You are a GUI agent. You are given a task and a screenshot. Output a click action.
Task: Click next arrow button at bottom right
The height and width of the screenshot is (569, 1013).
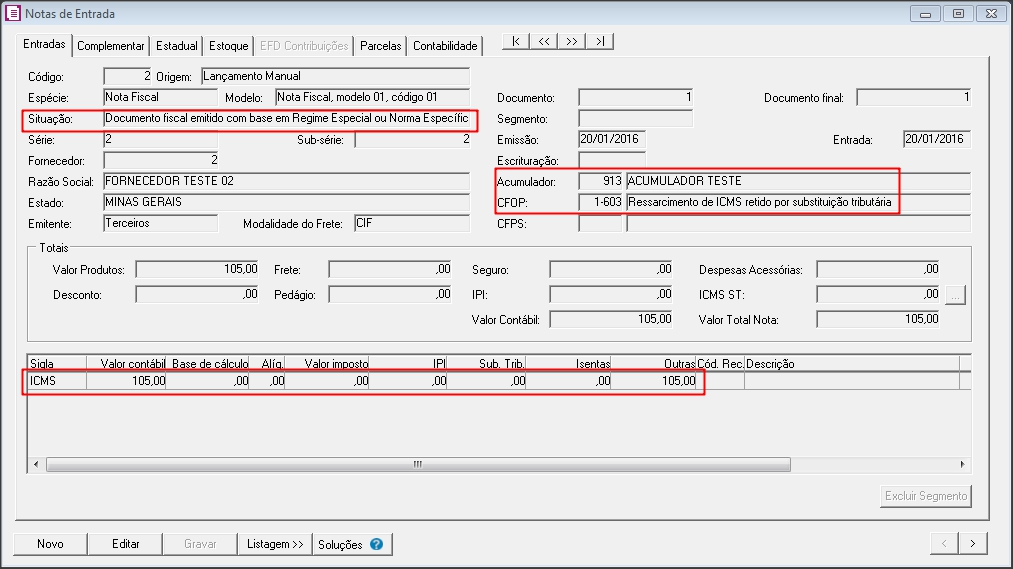(x=973, y=543)
